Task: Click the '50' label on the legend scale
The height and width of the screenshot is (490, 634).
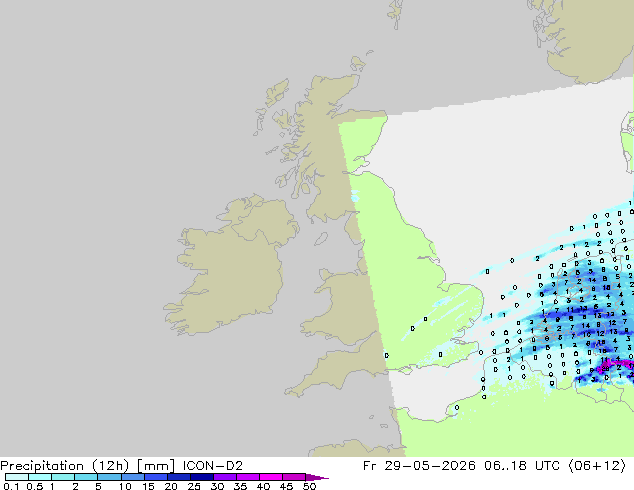Action: tap(309, 486)
